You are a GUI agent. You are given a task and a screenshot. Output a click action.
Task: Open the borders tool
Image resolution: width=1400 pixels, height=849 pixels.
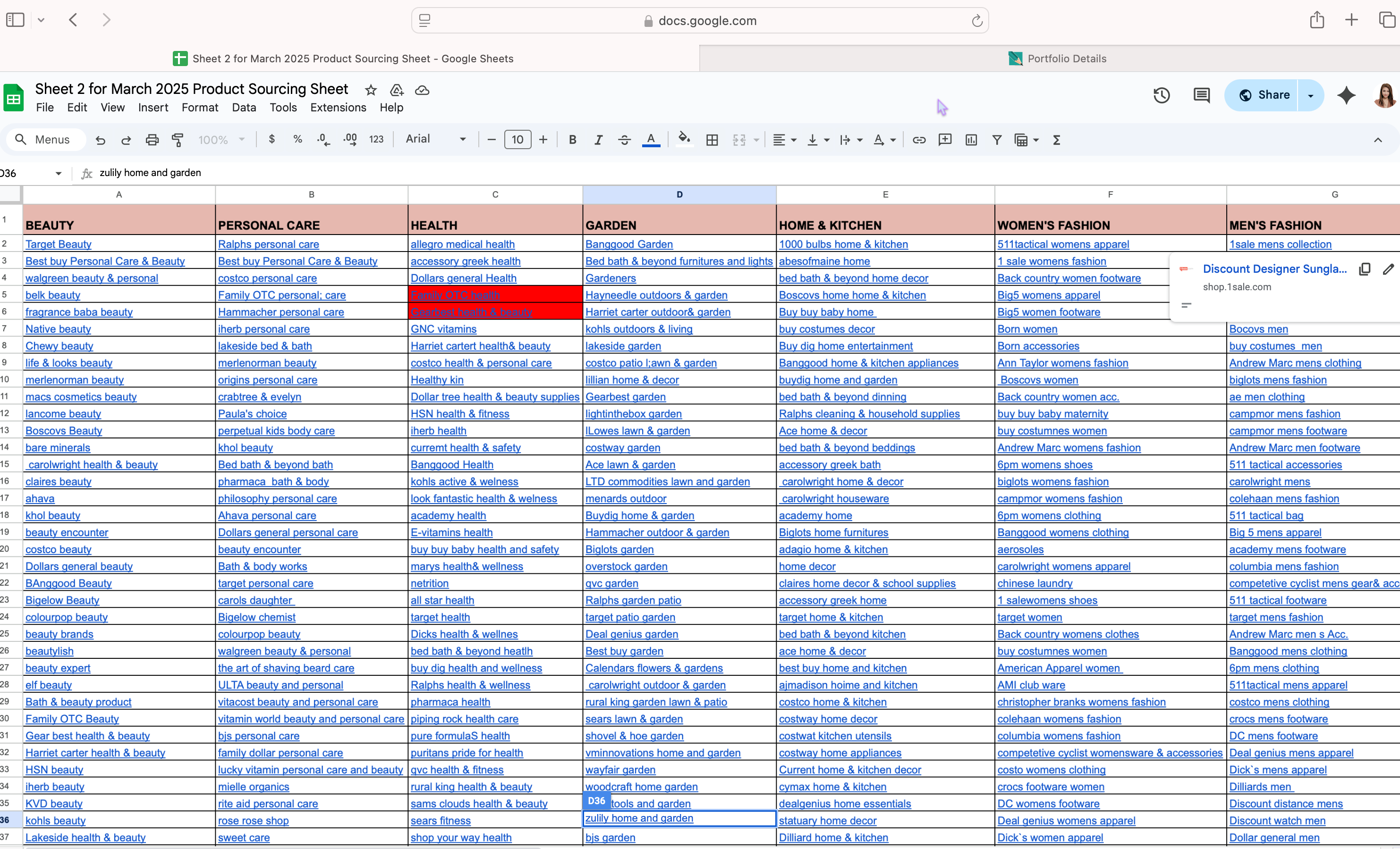click(712, 140)
